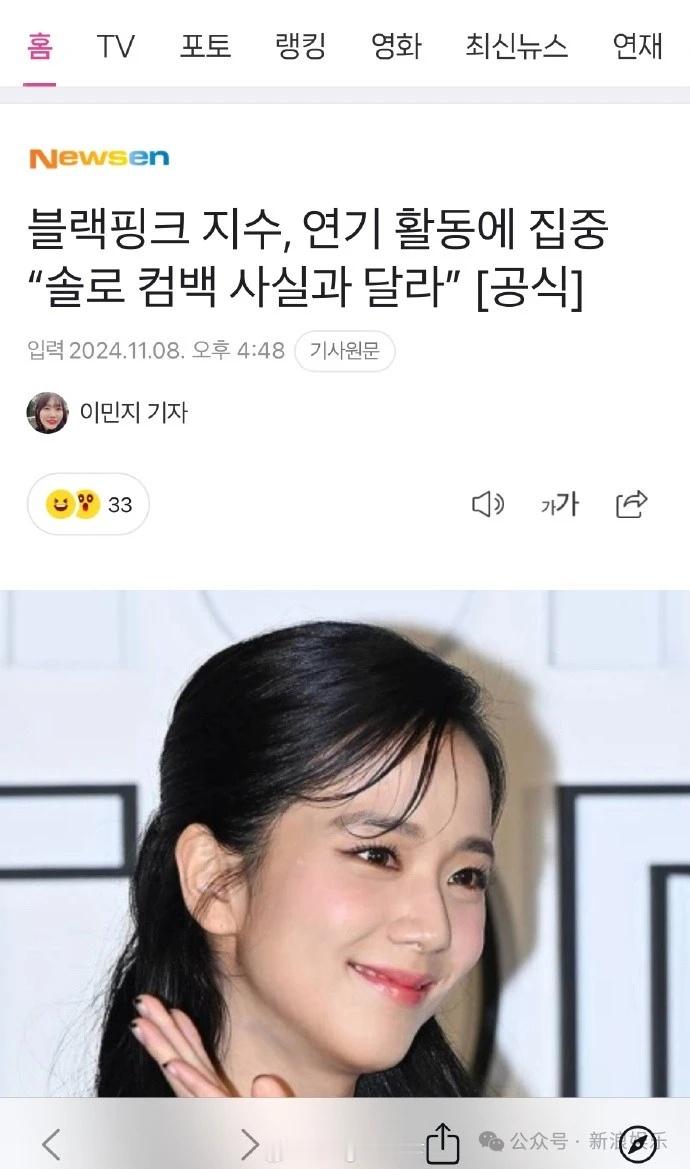
Task: Click reporter name 이민지 기자
Action: [133, 412]
